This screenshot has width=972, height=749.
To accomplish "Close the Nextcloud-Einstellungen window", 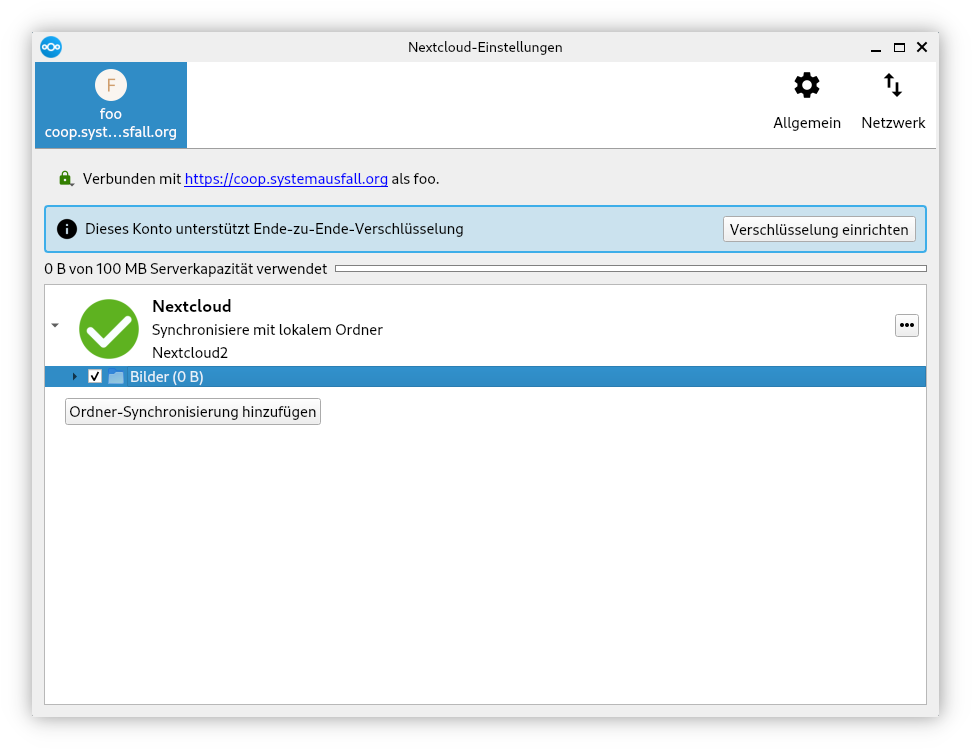I will 922,47.
